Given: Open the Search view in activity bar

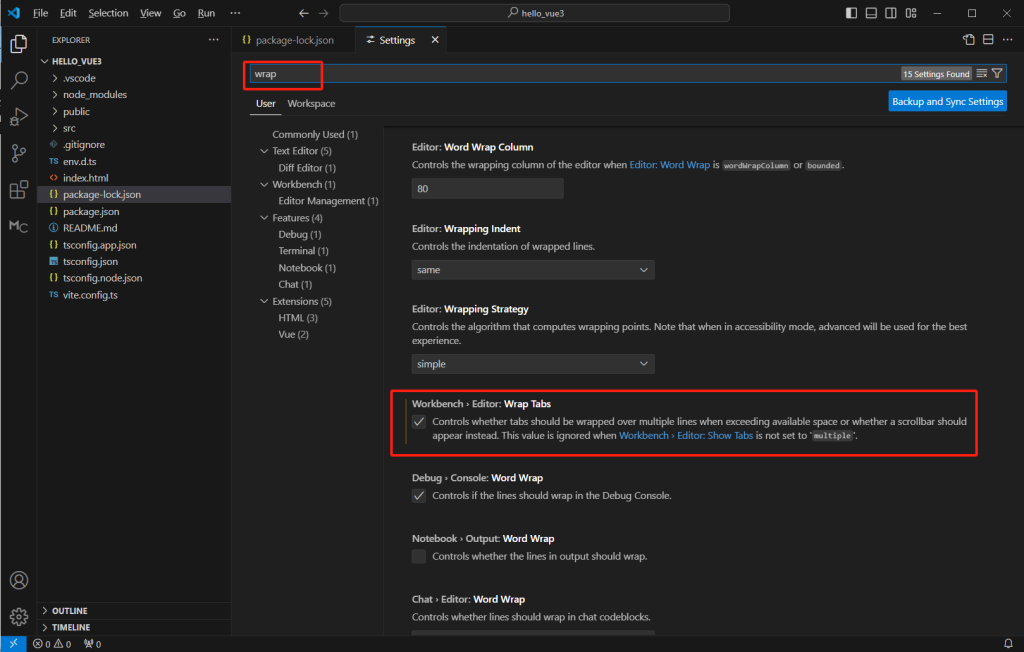Looking at the screenshot, I should [19, 80].
